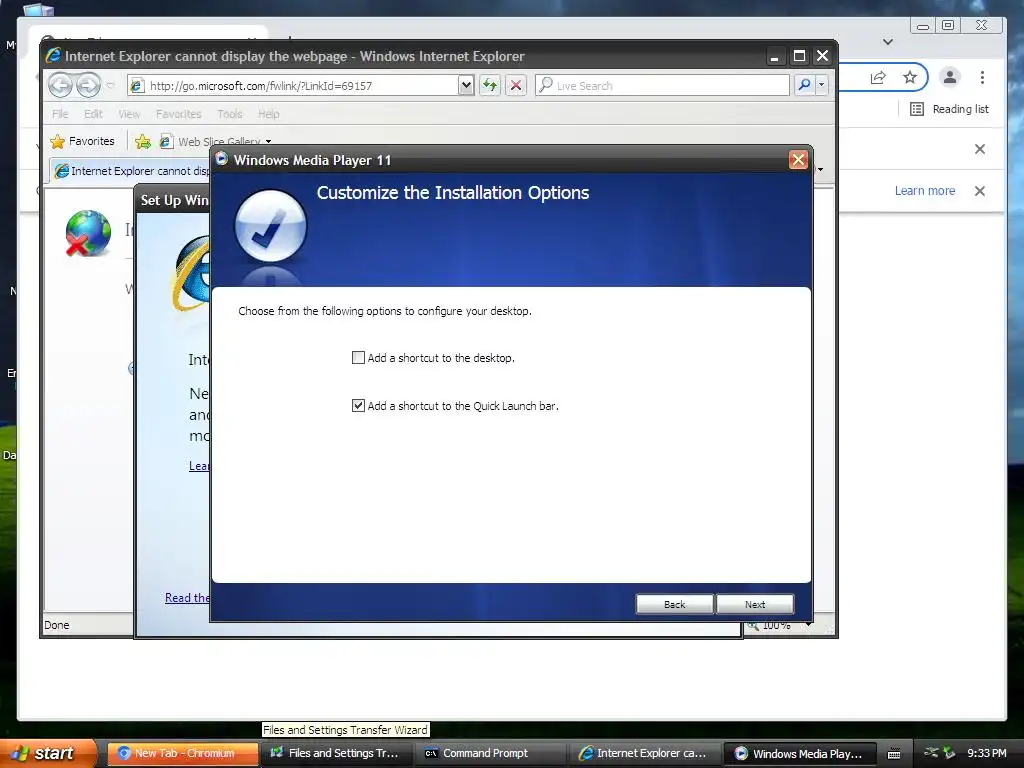The width and height of the screenshot is (1024, 768).
Task: Switch to New Tab - Chromium taskbar button
Action: (x=182, y=753)
